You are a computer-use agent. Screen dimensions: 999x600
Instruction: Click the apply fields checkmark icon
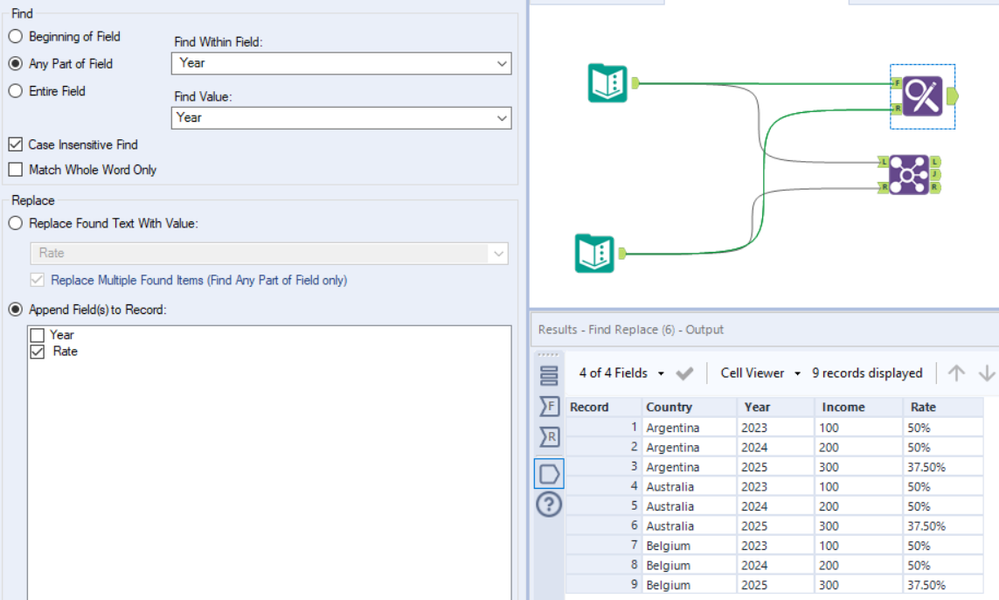point(685,373)
